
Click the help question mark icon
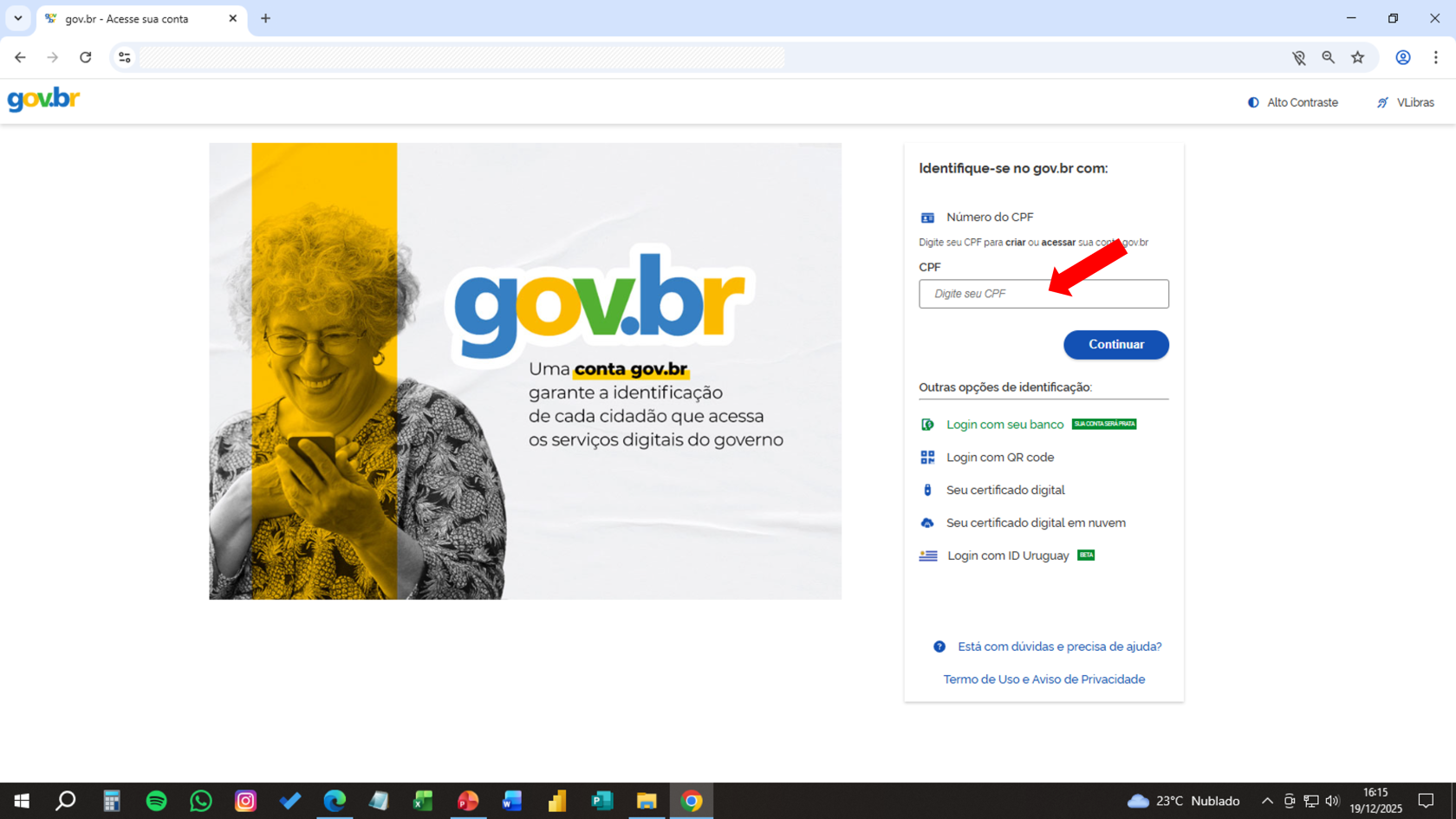[939, 646]
